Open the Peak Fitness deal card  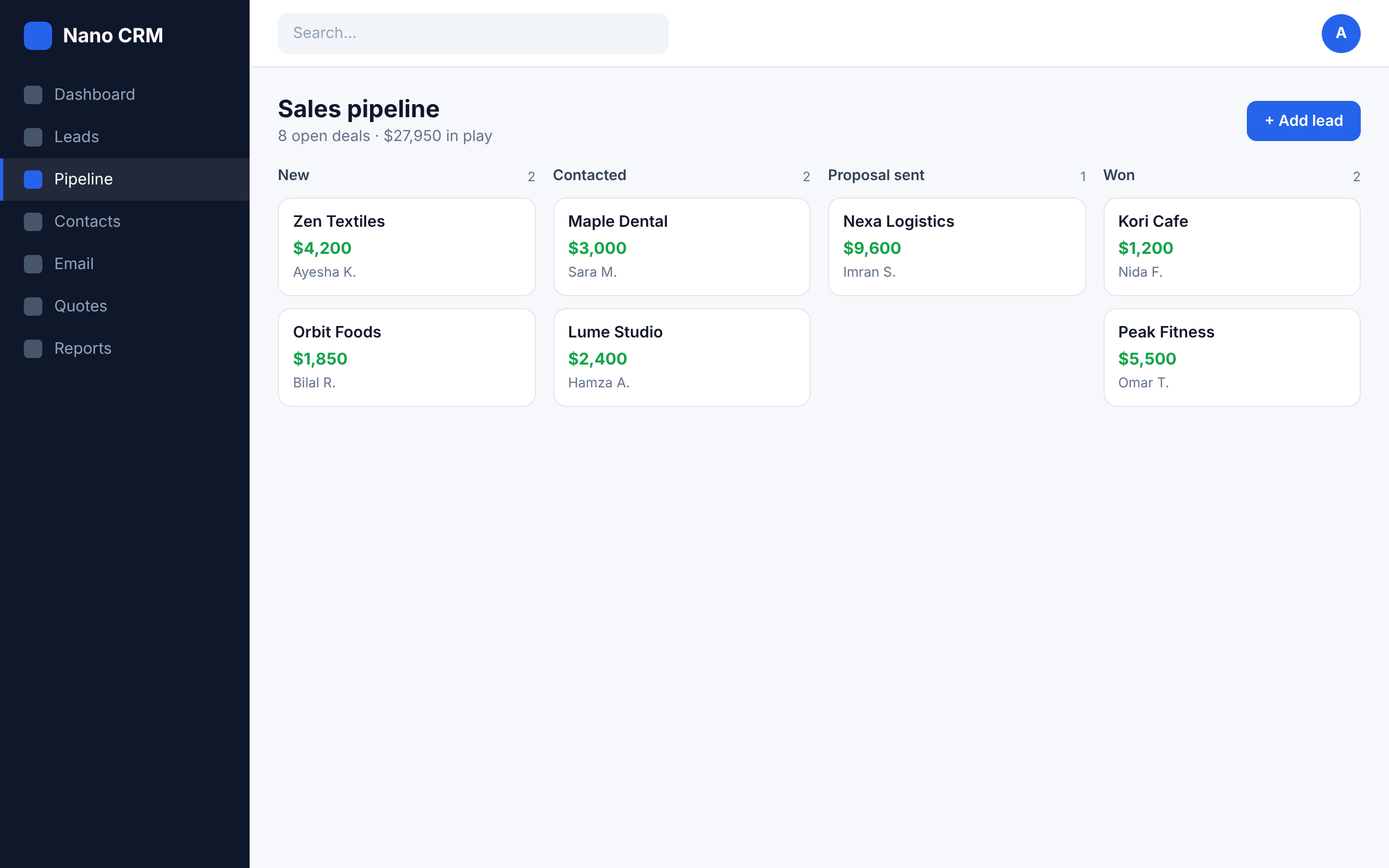tap(1232, 358)
